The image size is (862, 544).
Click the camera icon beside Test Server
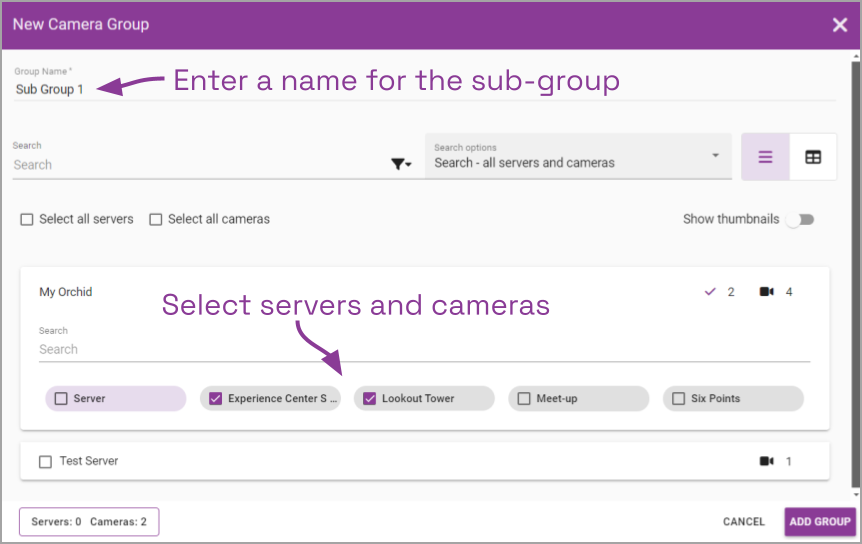click(766, 461)
